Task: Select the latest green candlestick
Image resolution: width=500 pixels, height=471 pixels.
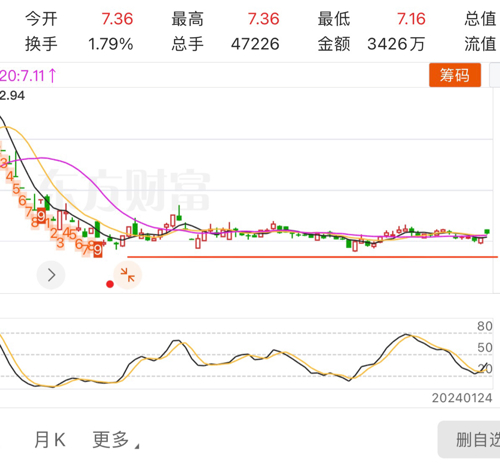Action: click(x=487, y=232)
